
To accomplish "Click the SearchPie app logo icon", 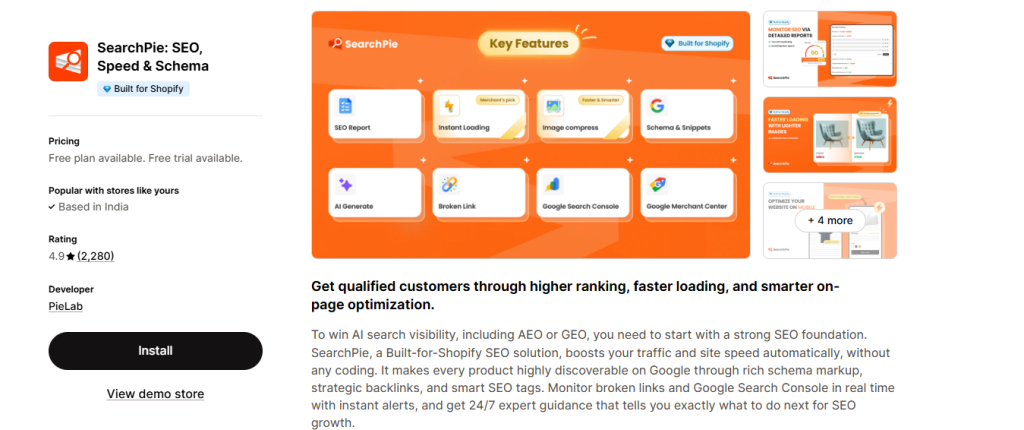I will click(68, 61).
